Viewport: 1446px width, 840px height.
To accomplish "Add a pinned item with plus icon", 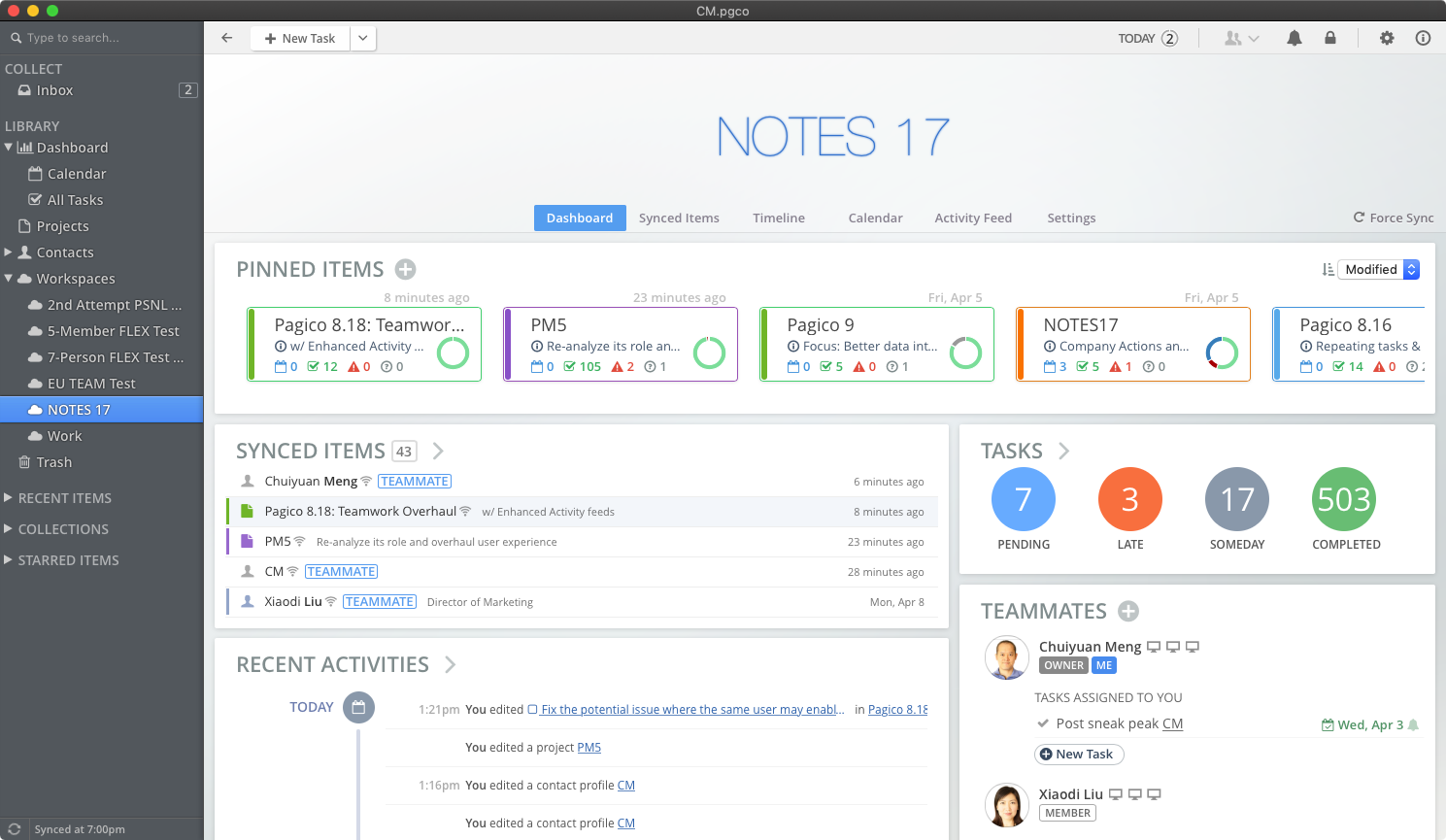I will (406, 269).
